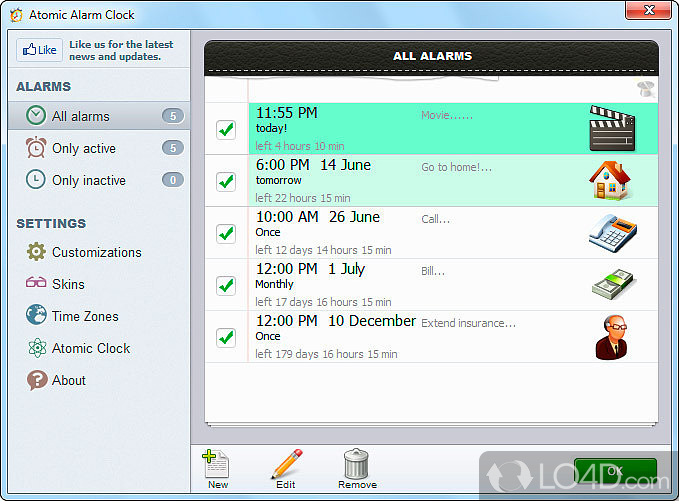Click 'Like us for the latest news' text
The width and height of the screenshot is (679, 501).
(x=121, y=50)
